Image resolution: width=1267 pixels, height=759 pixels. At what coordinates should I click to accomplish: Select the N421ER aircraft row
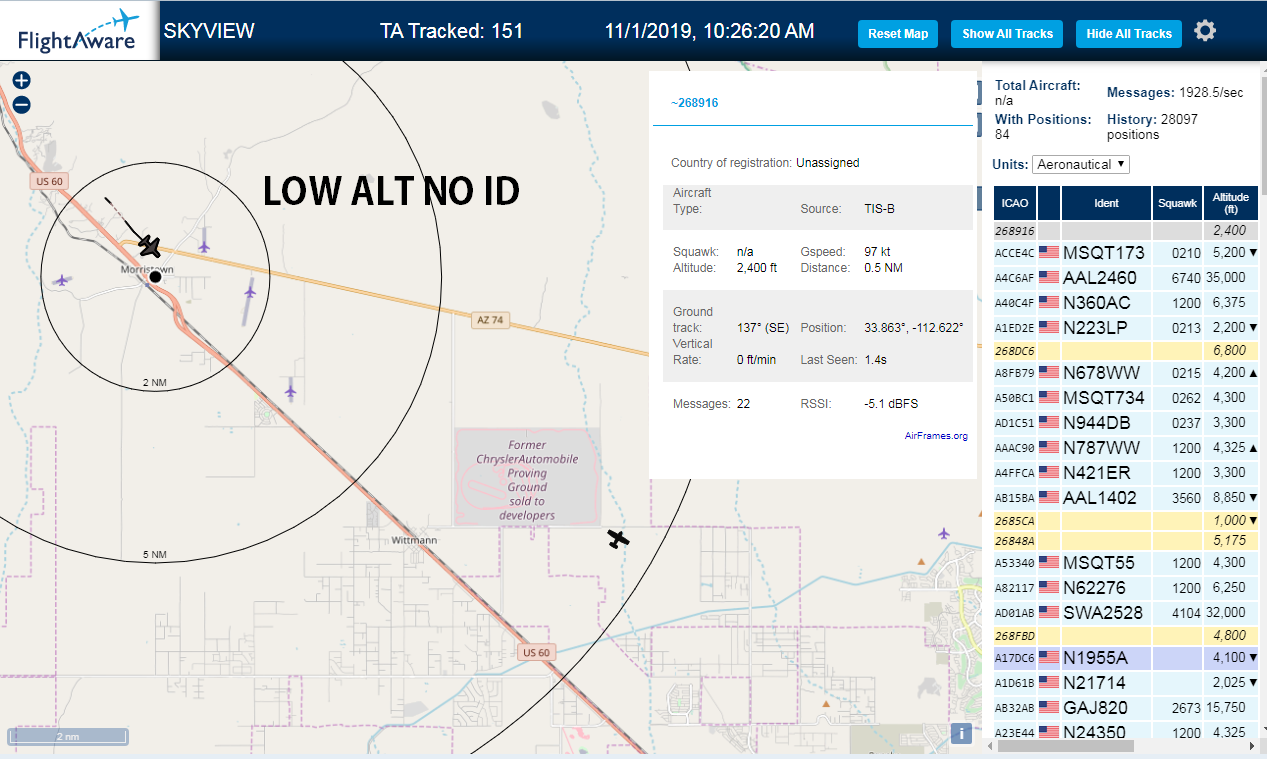pos(1126,472)
